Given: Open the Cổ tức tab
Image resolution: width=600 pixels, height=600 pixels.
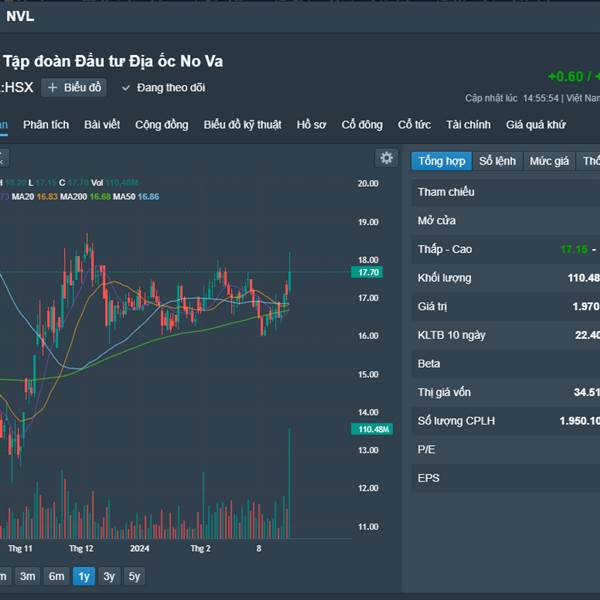Looking at the screenshot, I should click(414, 125).
